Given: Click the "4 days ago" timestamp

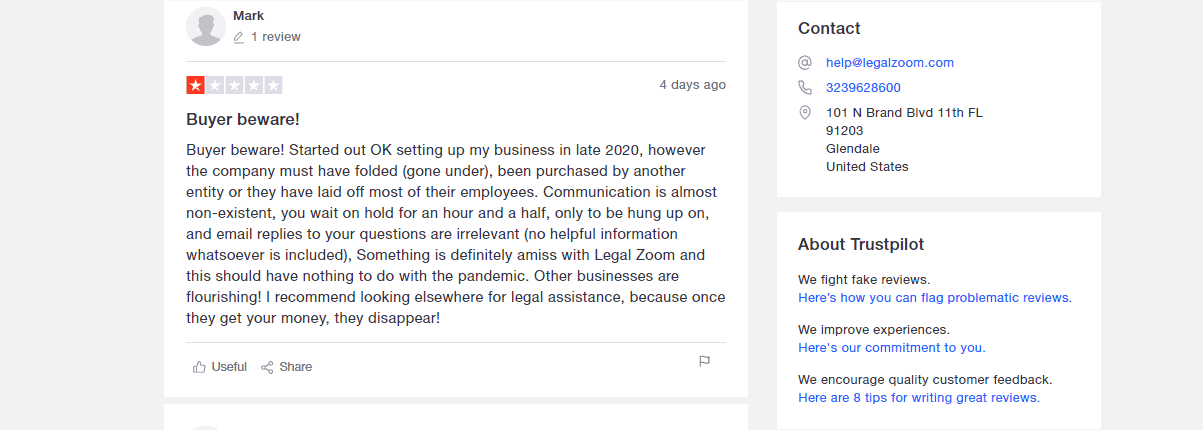Looking at the screenshot, I should coord(693,85).
